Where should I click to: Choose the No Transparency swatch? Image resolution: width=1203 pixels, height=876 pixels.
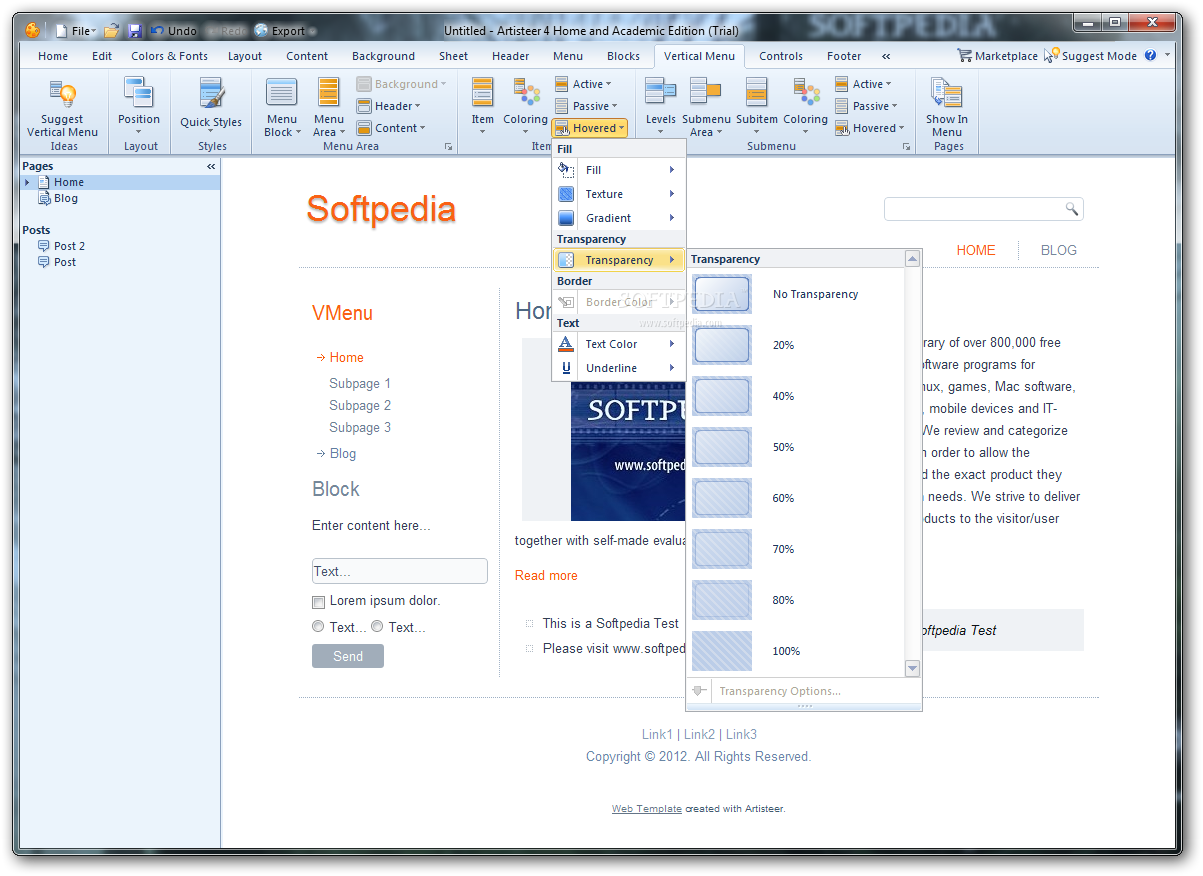coord(722,294)
